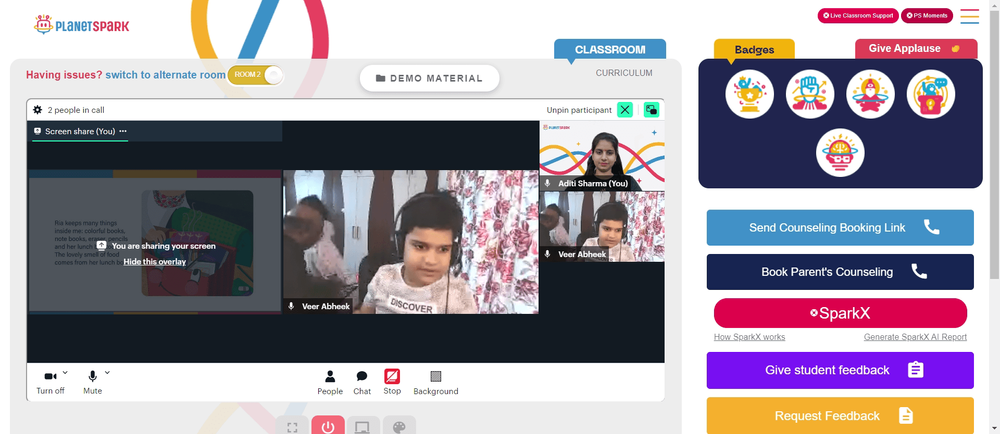
Task: Click the page vertical scrollbar
Action: click(994, 147)
